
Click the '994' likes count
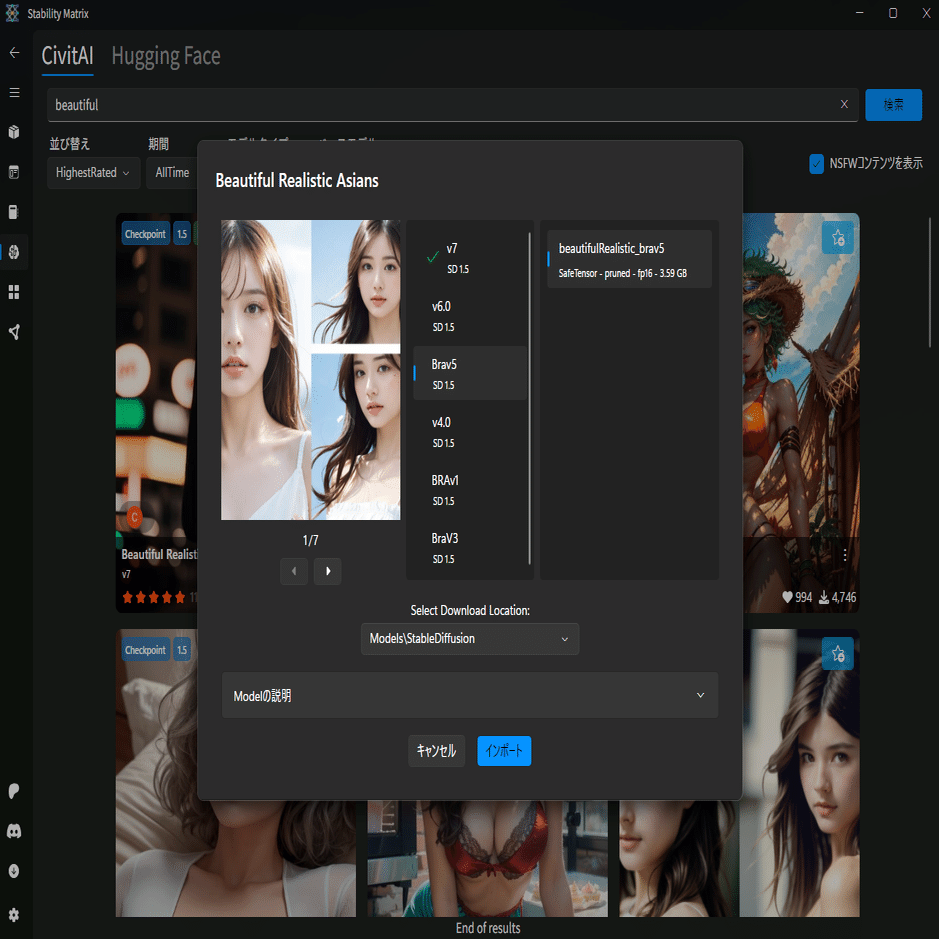click(x=804, y=597)
